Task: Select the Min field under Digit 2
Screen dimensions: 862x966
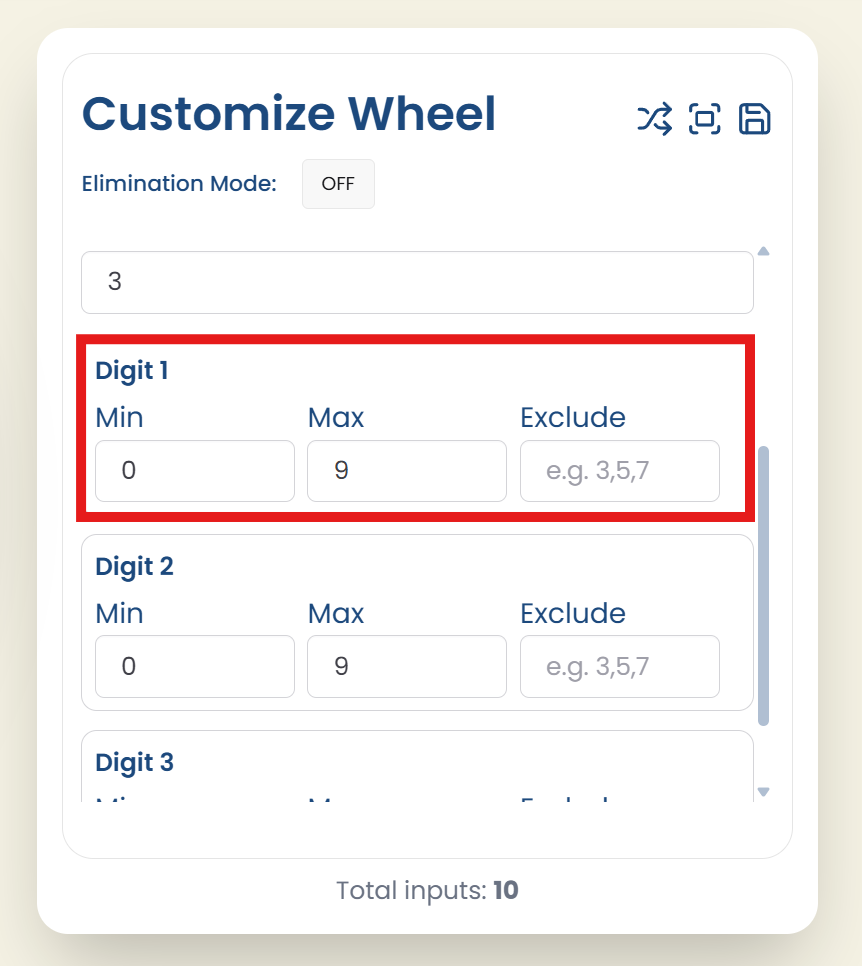Action: coord(194,666)
